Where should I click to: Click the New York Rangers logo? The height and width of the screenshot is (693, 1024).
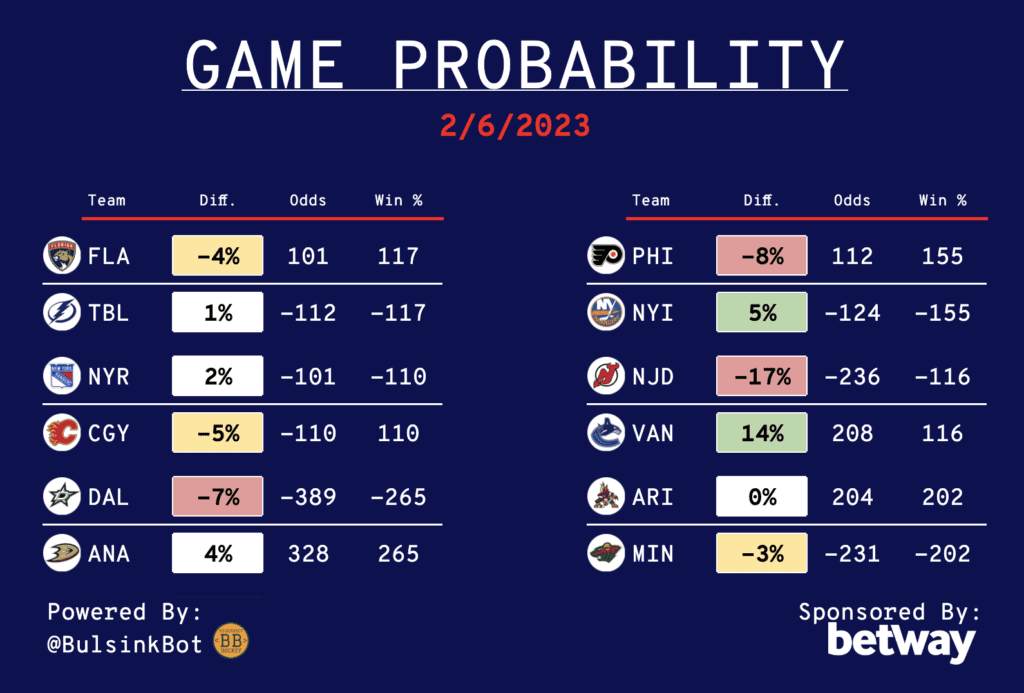coord(61,376)
